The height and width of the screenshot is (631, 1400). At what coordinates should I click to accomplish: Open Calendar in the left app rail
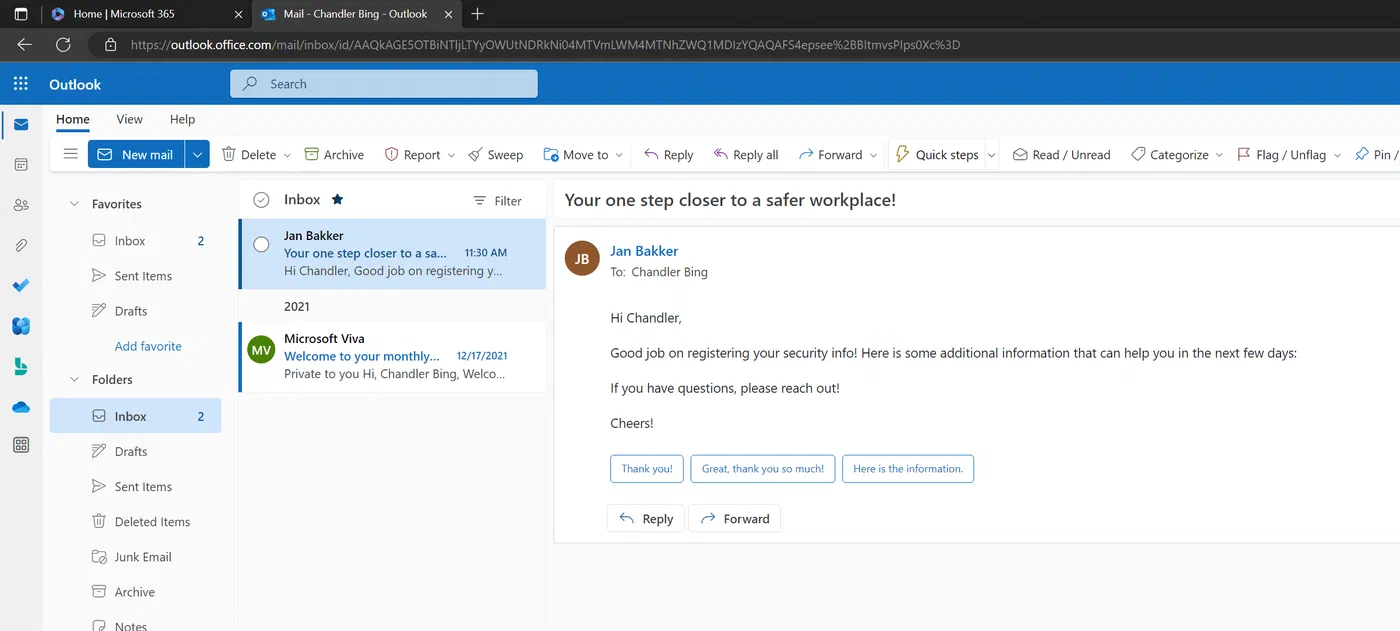point(21,164)
